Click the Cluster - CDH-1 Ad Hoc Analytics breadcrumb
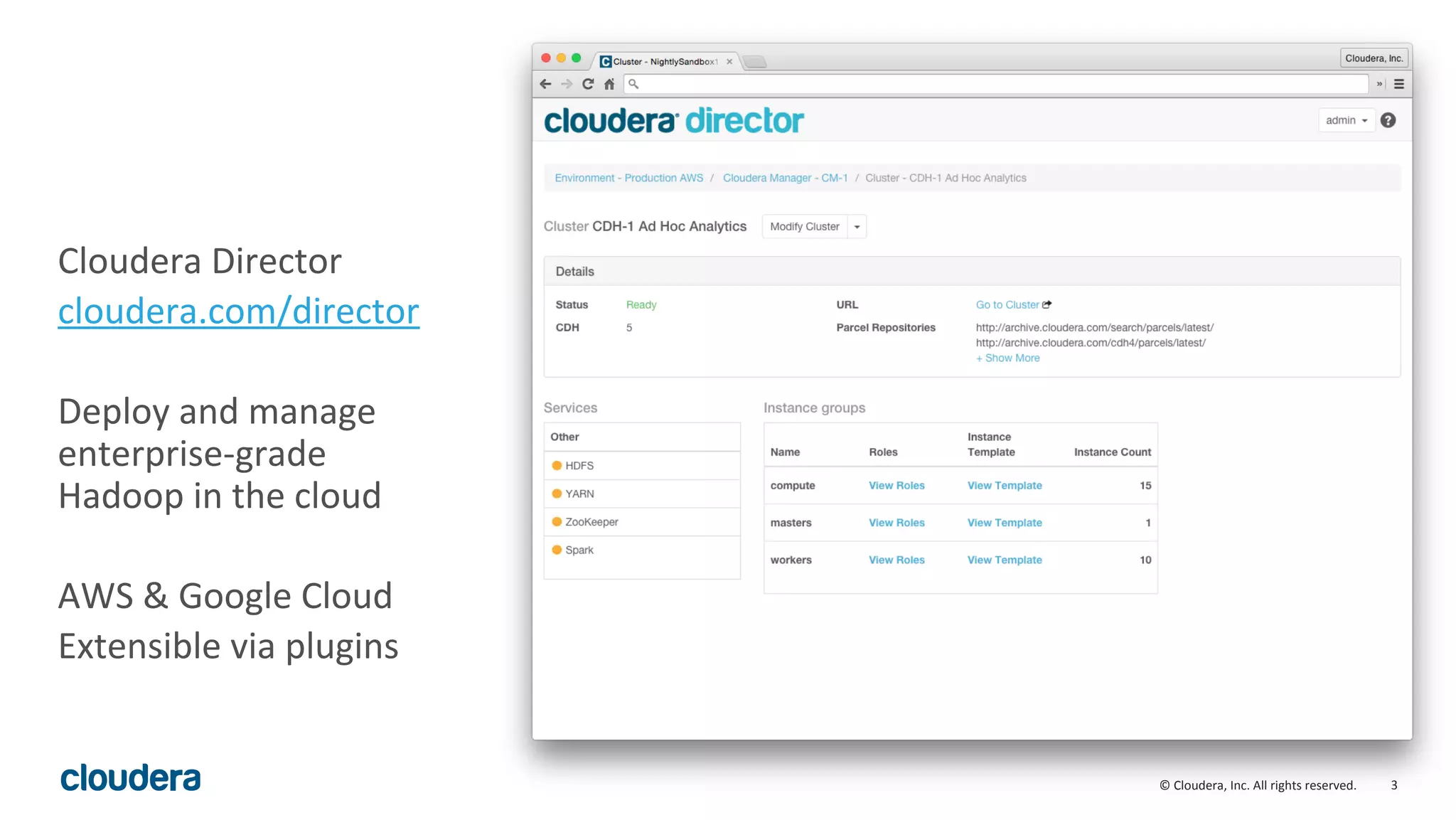The height and width of the screenshot is (820, 1456). point(946,178)
